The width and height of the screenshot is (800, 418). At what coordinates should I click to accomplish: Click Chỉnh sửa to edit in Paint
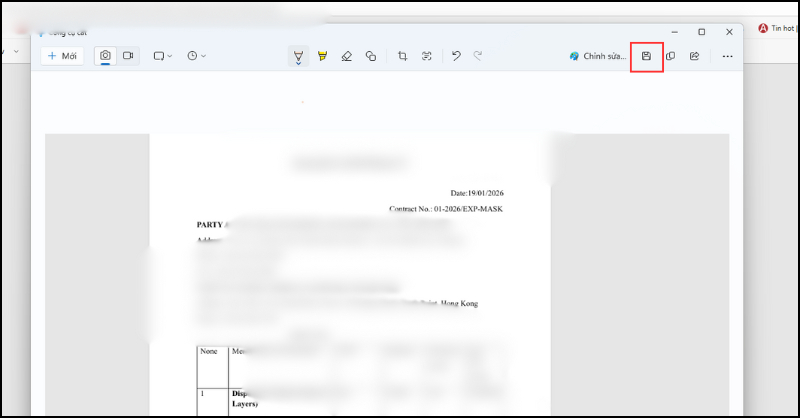[598, 56]
